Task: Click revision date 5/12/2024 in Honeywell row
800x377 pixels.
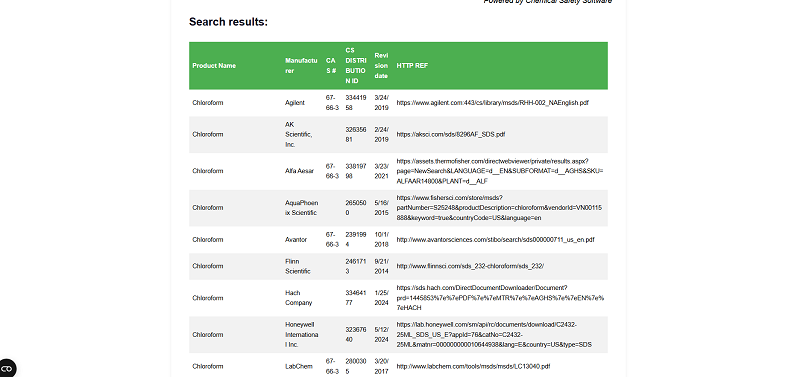Action: pyautogui.click(x=381, y=335)
